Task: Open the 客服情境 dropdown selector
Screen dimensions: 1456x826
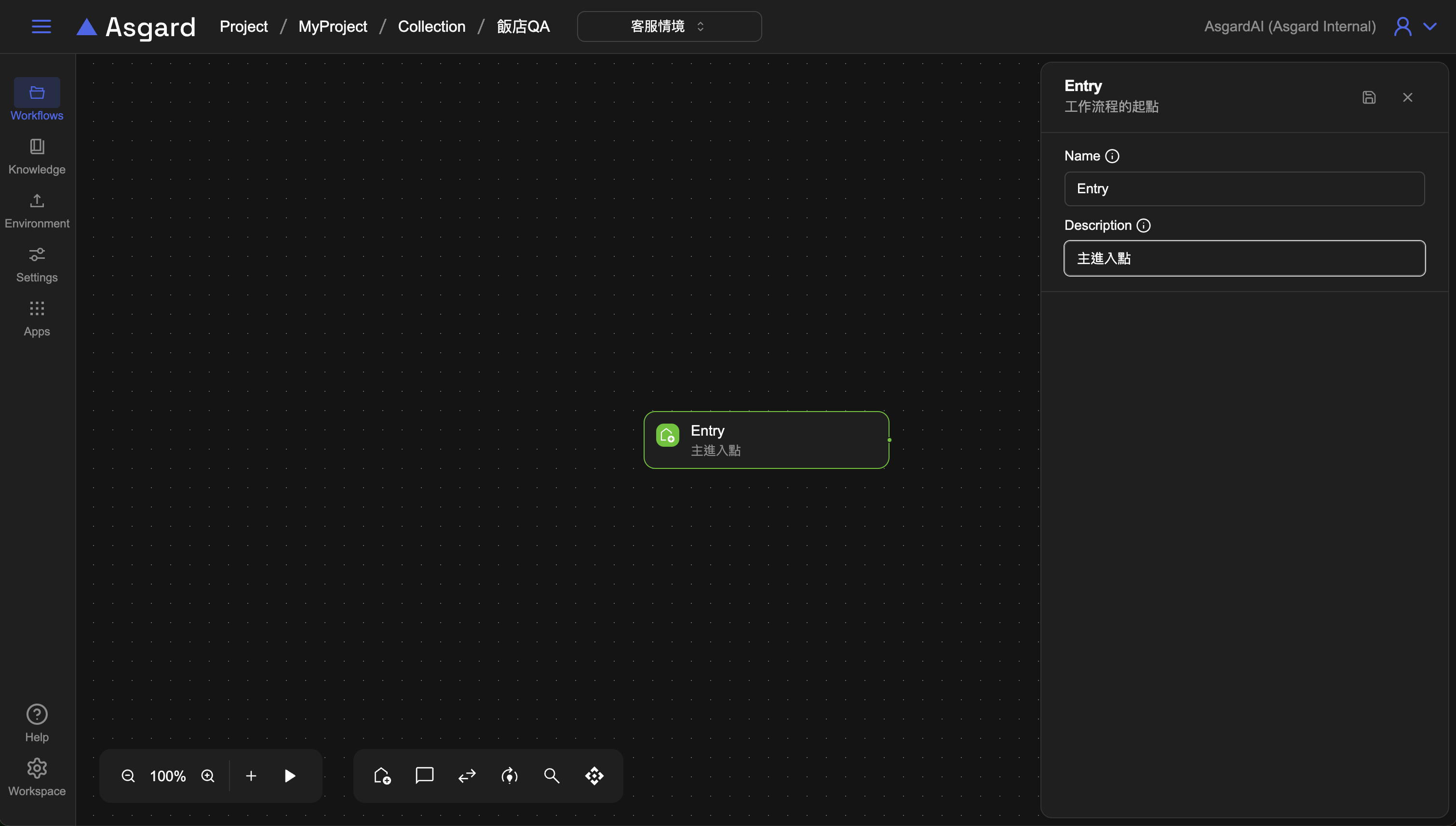Action: [669, 27]
